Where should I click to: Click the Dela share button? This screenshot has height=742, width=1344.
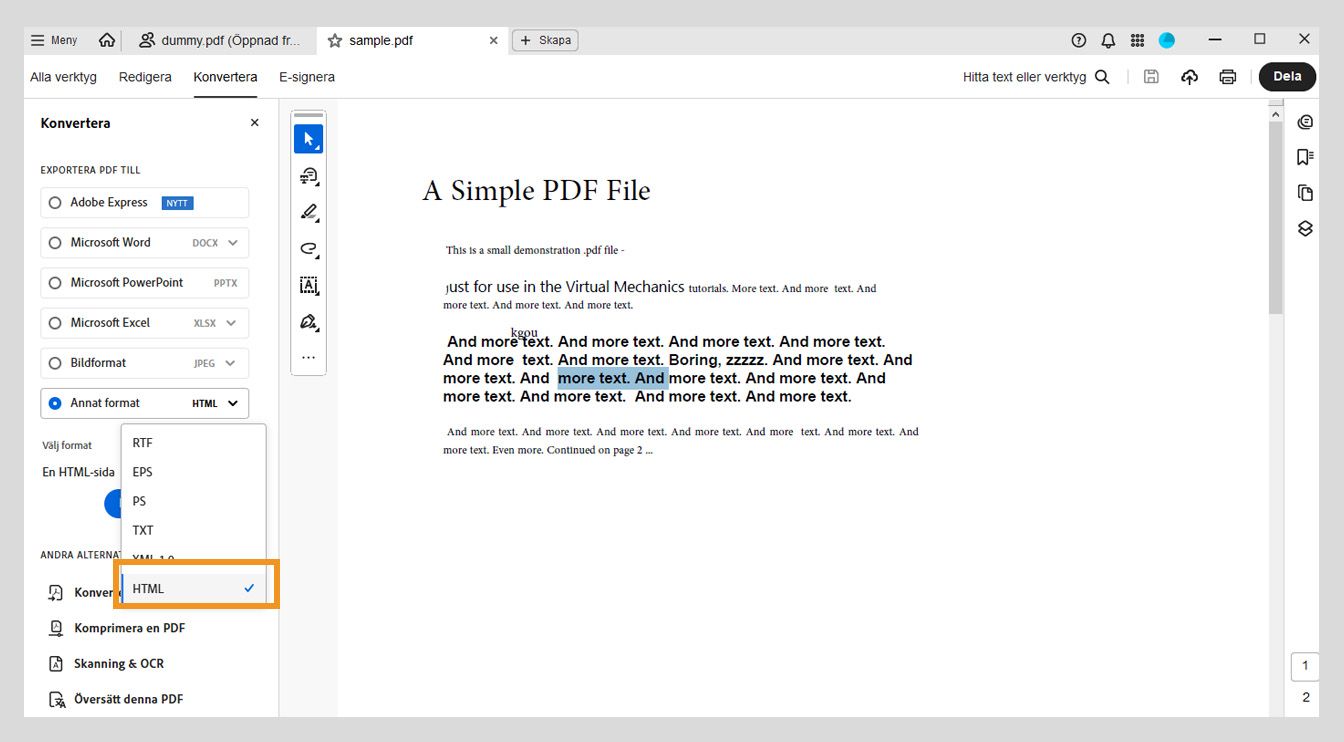point(1287,77)
